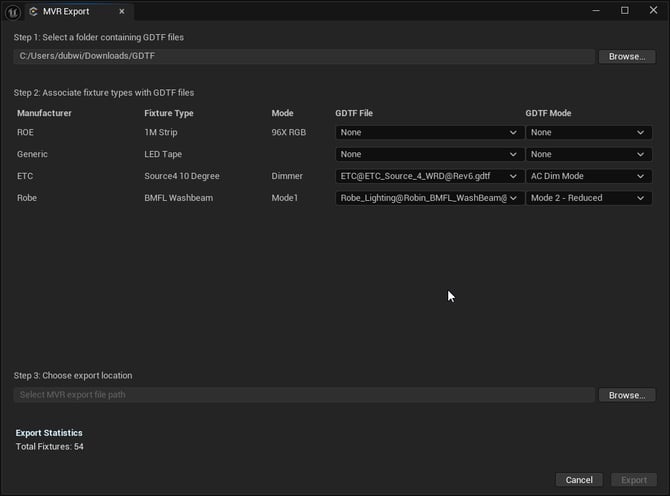The image size is (670, 496).
Task: Click the Total Fixtures: 54 text
Action: [50, 446]
